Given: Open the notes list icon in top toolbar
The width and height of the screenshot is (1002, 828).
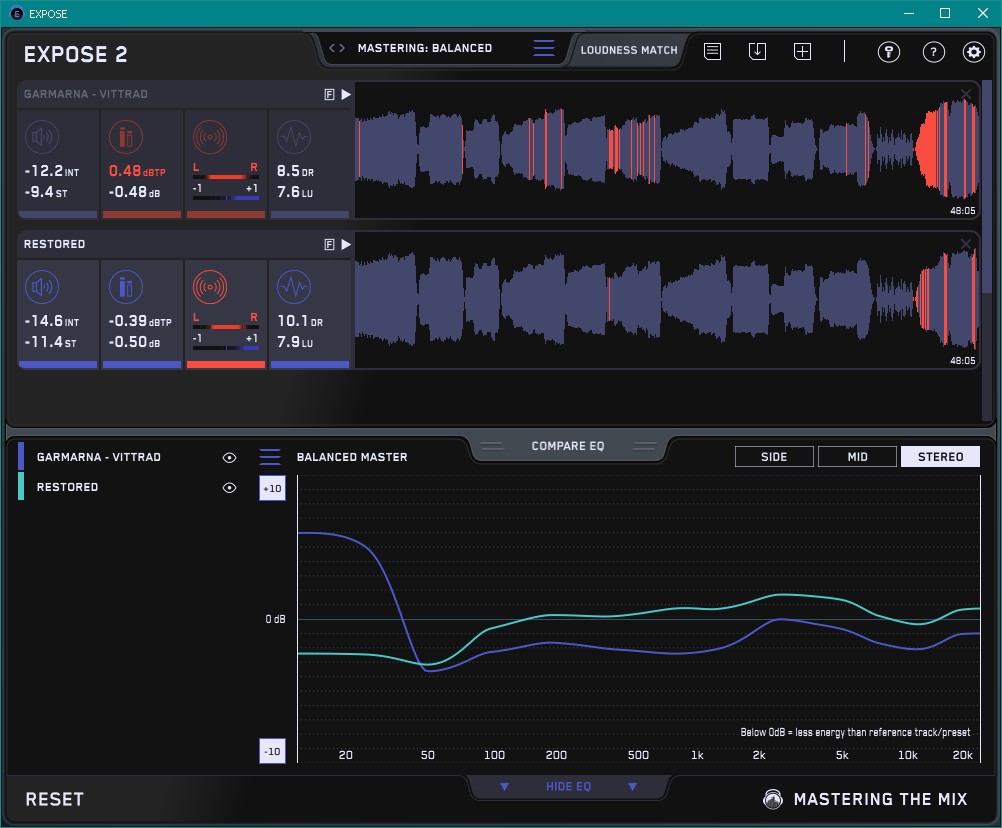Looking at the screenshot, I should 712,51.
